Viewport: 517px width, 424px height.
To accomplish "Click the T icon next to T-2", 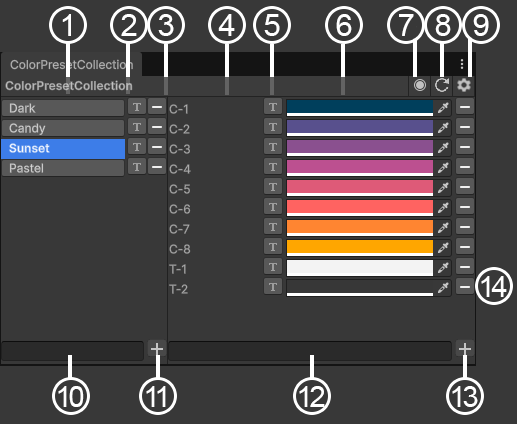I will tap(273, 287).
